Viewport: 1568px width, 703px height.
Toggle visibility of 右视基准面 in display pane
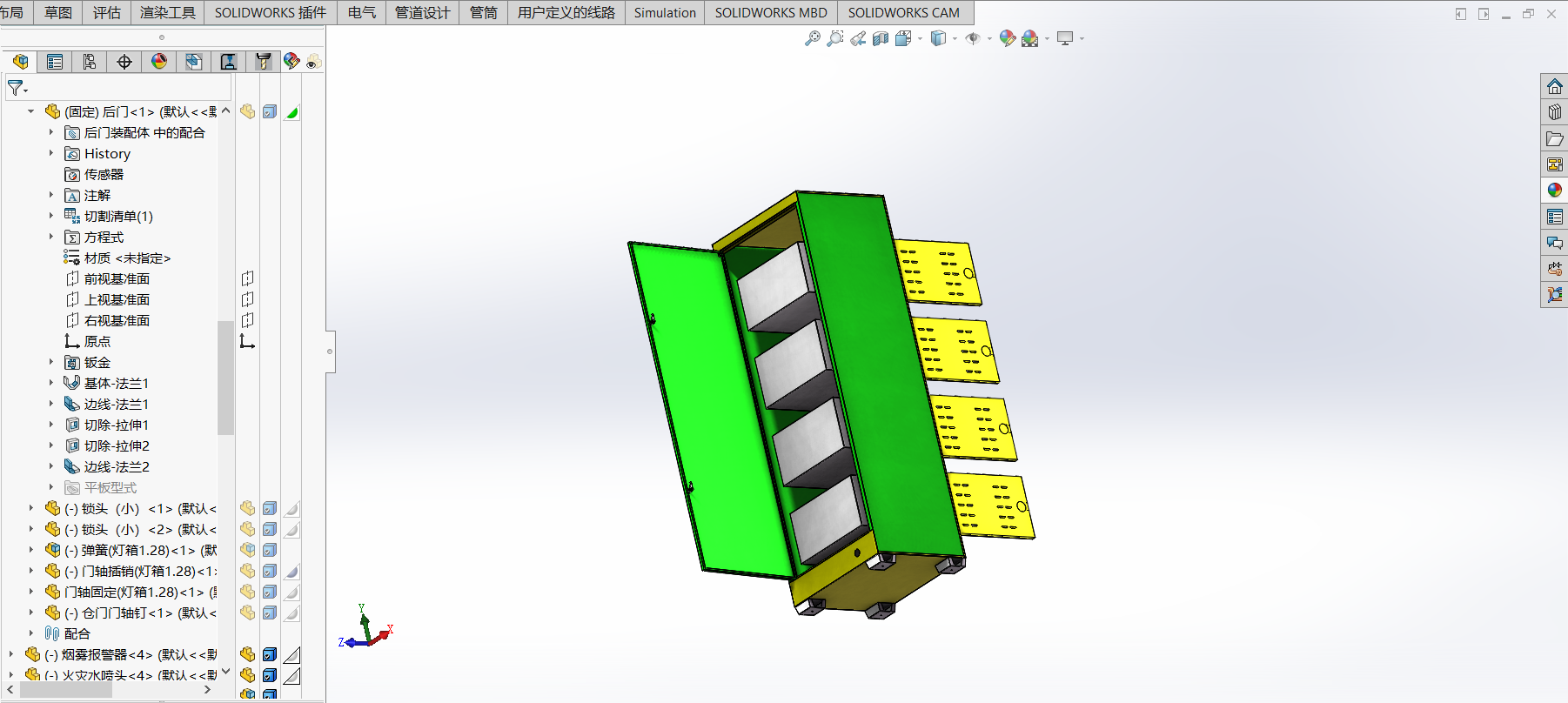(x=248, y=320)
